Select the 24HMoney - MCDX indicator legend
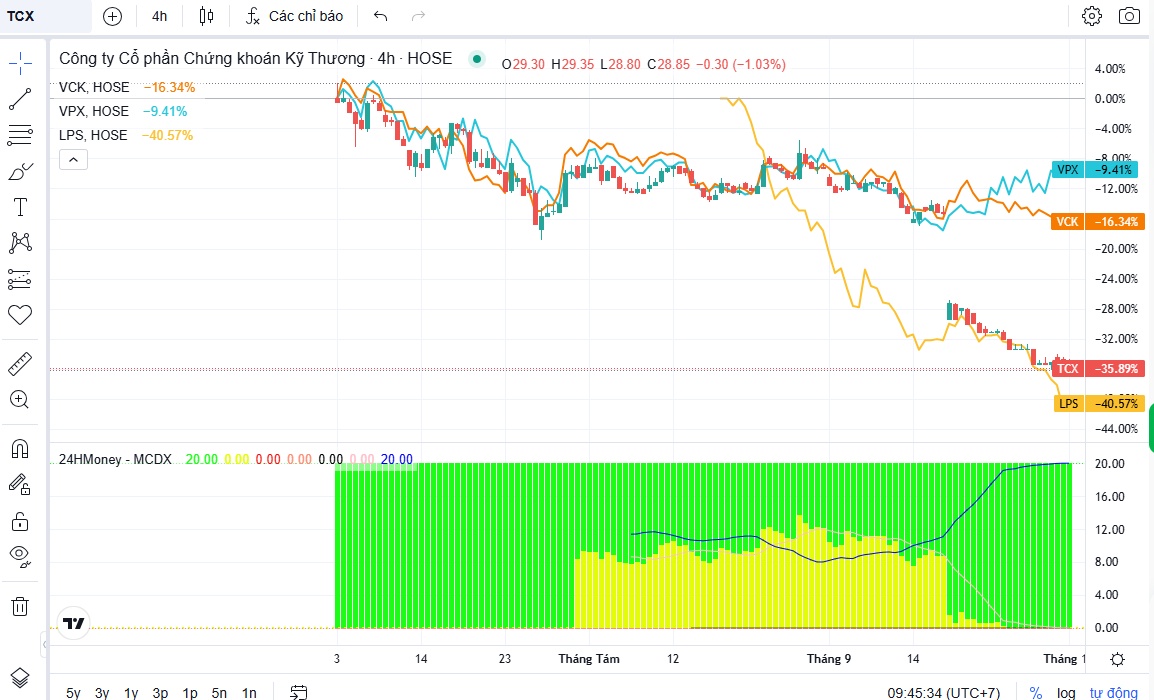This screenshot has width=1154, height=700. tap(115, 459)
